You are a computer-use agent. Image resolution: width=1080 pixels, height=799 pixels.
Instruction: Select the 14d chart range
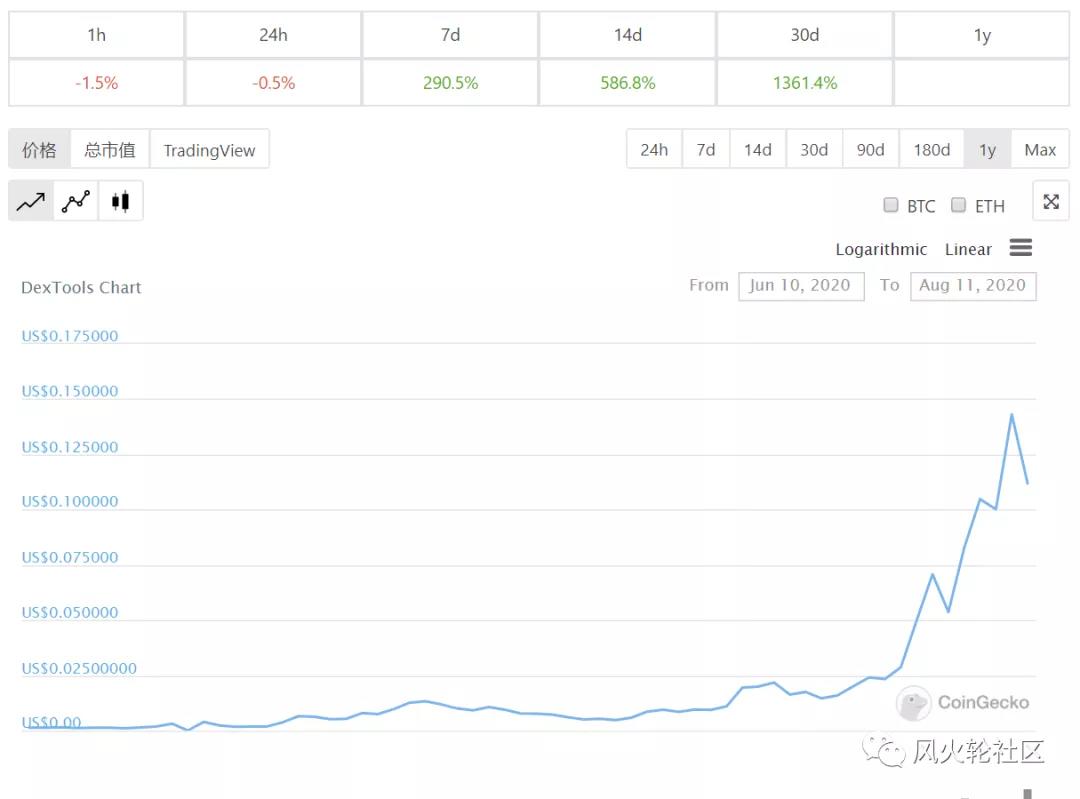758,149
